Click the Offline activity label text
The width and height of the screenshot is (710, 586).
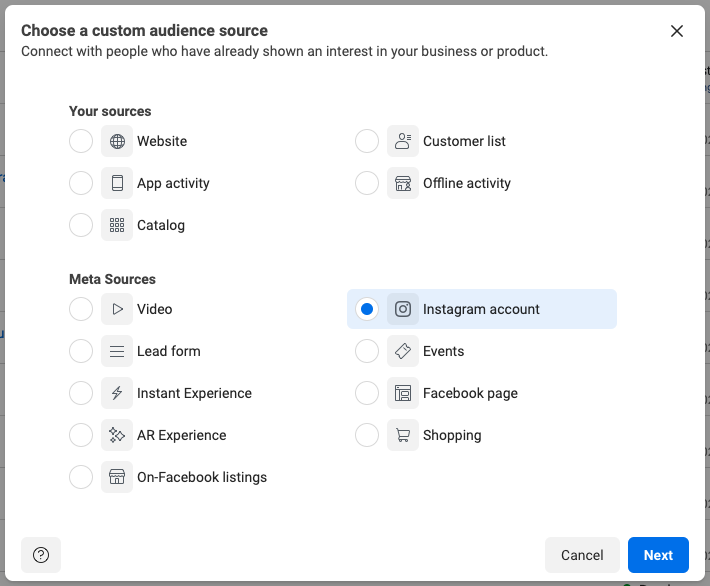click(x=467, y=183)
